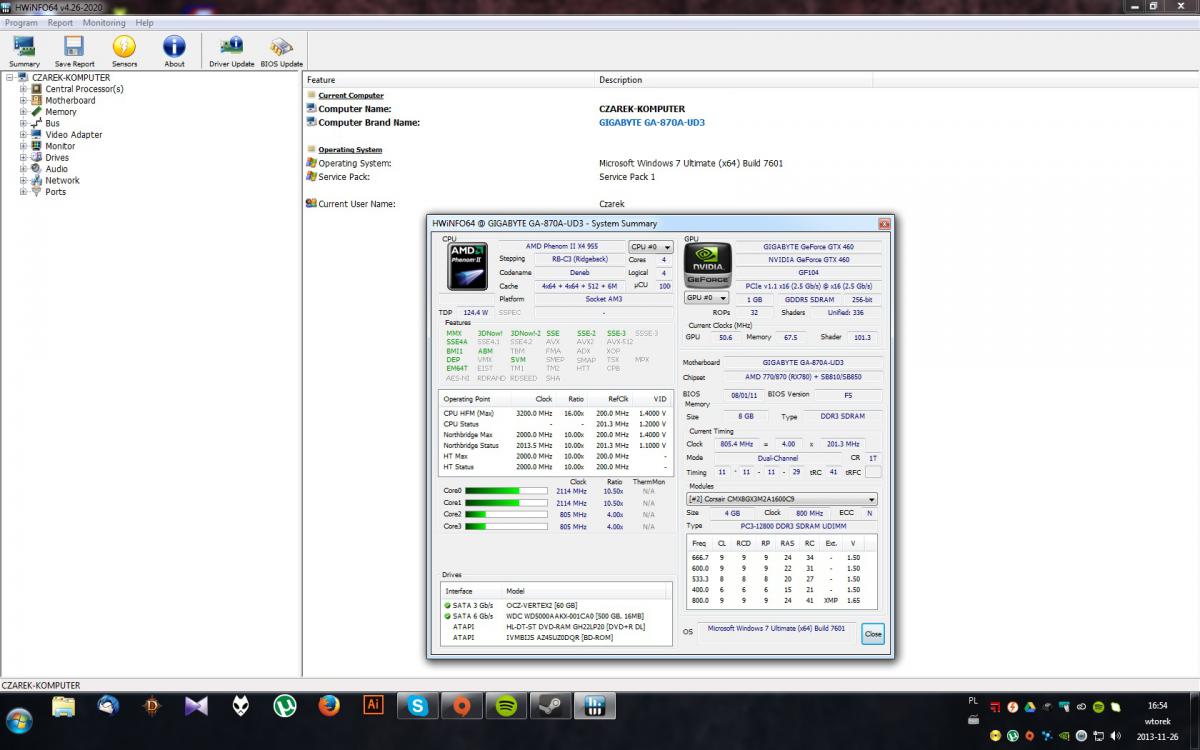
Task: Launch Diablo III from taskbar
Action: coord(152,706)
